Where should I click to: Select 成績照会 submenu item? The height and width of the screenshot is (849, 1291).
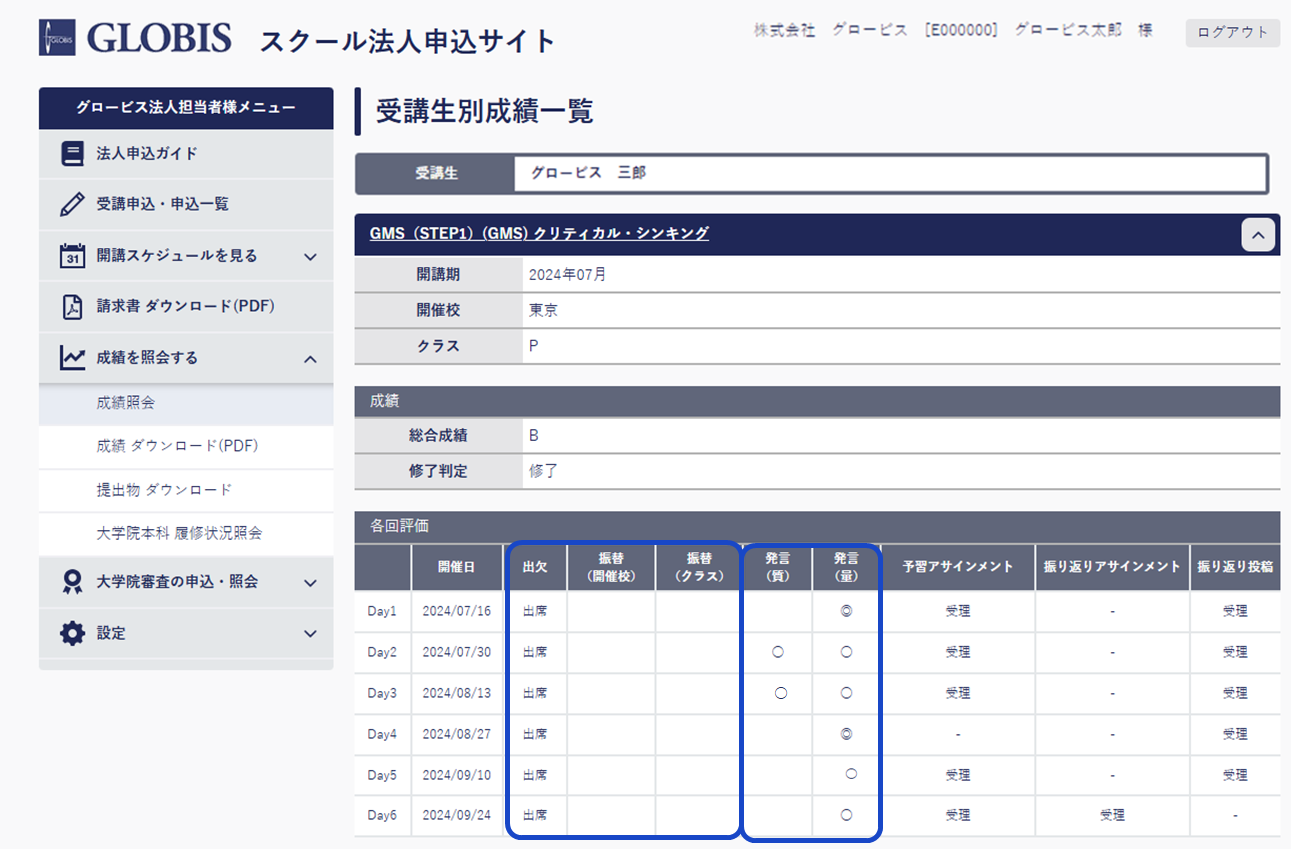(x=186, y=403)
